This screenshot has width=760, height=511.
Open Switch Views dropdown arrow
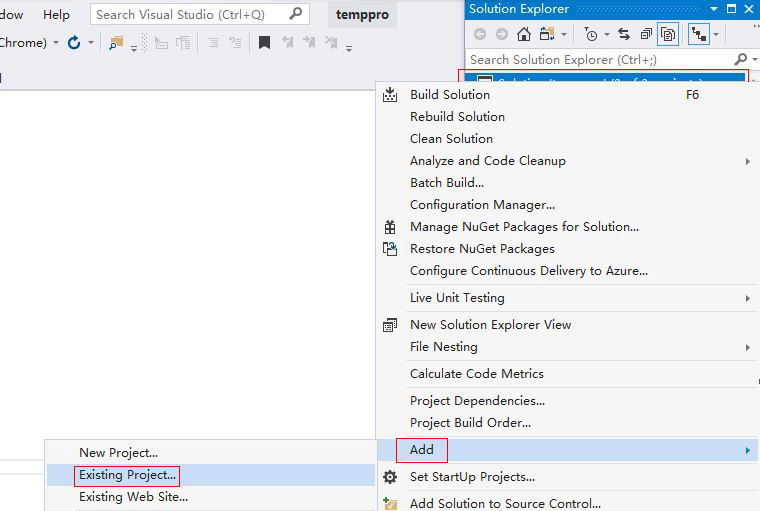(564, 34)
